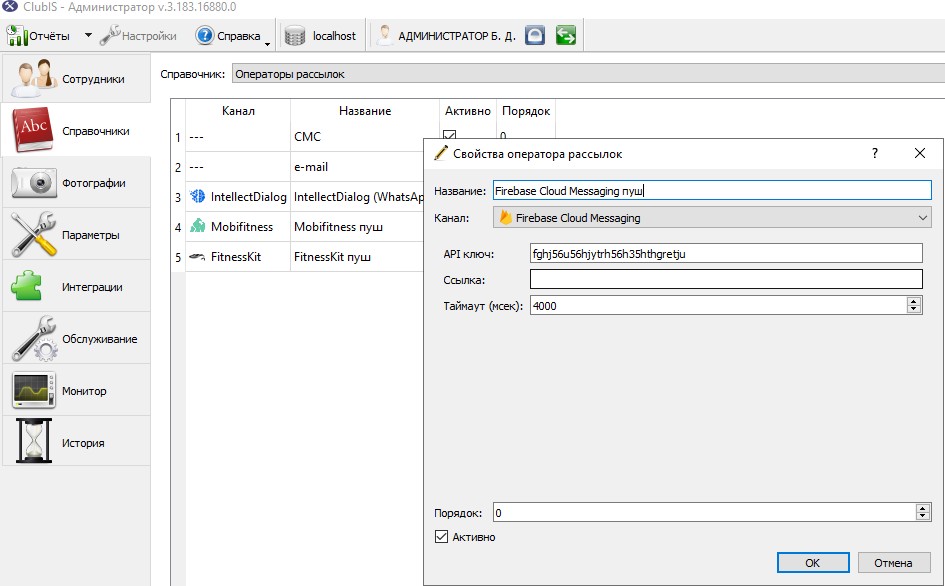Select the IntellectDialog (WhatsApp) name cell
The image size is (945, 586).
[x=357, y=197]
